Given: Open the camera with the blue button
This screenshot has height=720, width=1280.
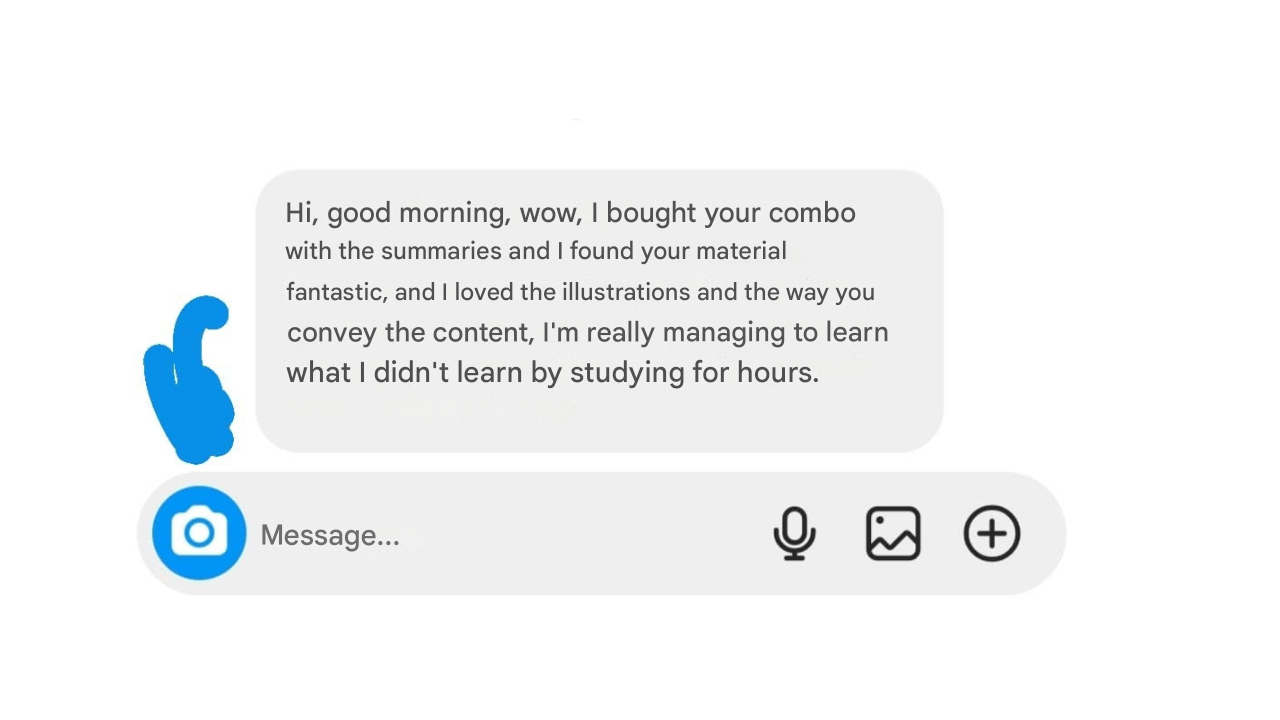Looking at the screenshot, I should [x=199, y=533].
